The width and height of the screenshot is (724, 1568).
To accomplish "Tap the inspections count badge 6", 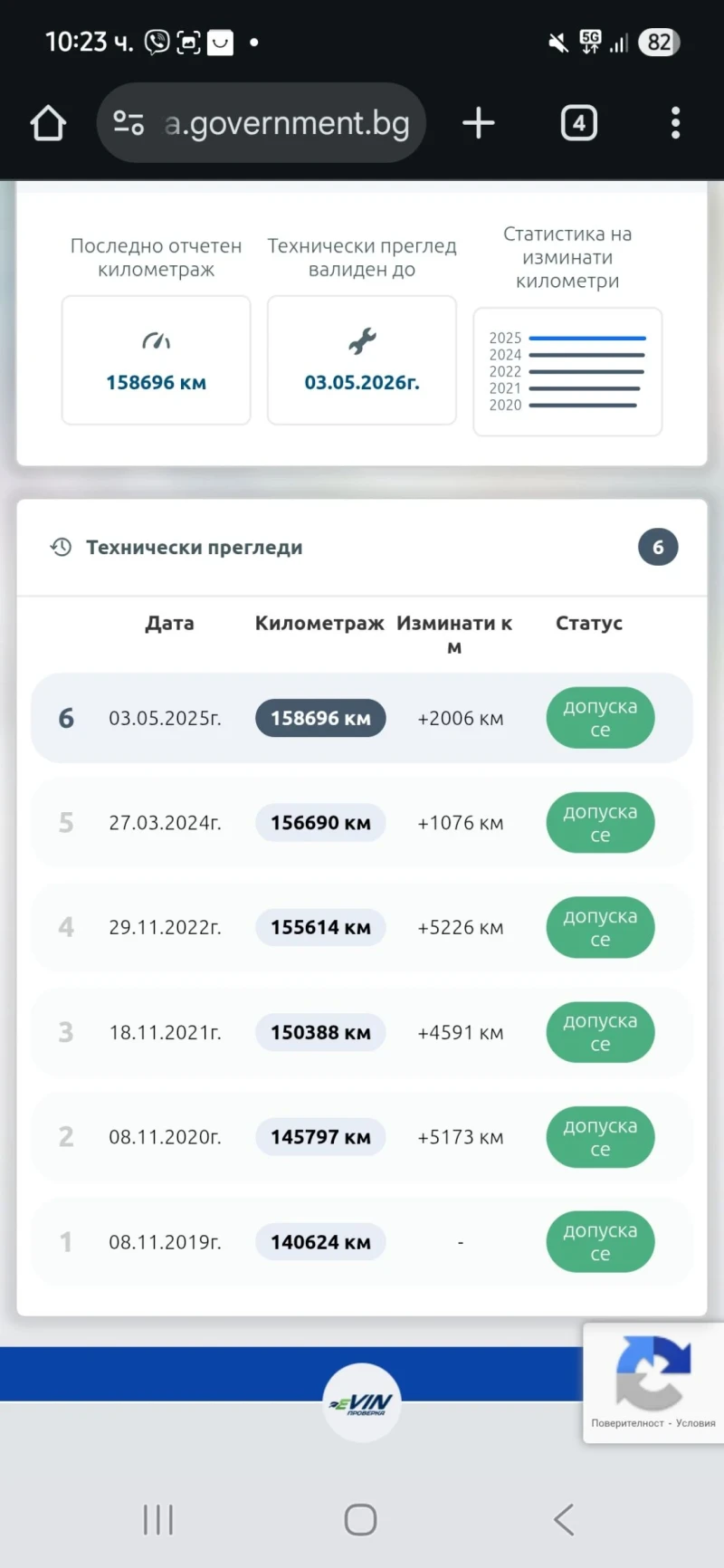I will (x=658, y=547).
